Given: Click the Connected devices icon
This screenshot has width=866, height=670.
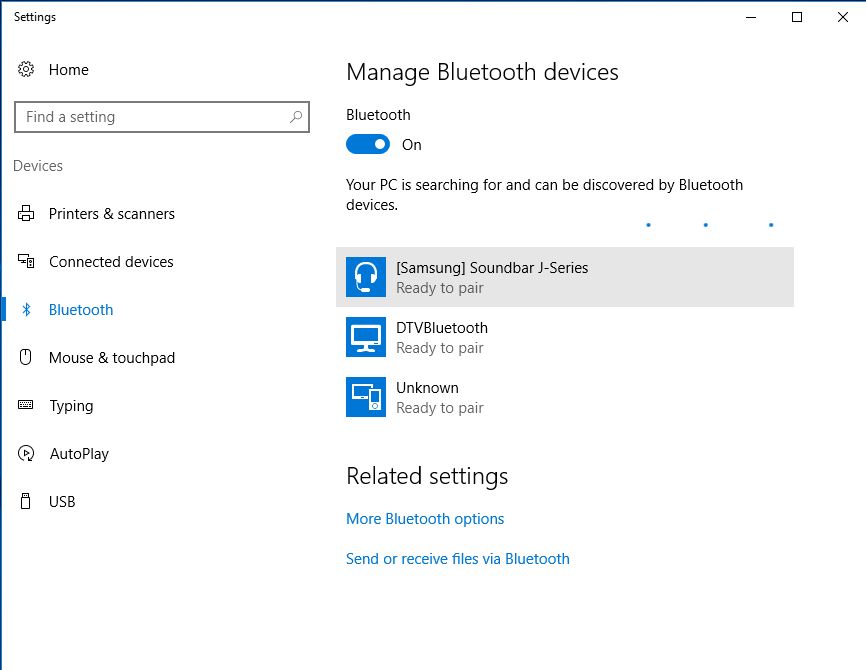Looking at the screenshot, I should coord(26,262).
